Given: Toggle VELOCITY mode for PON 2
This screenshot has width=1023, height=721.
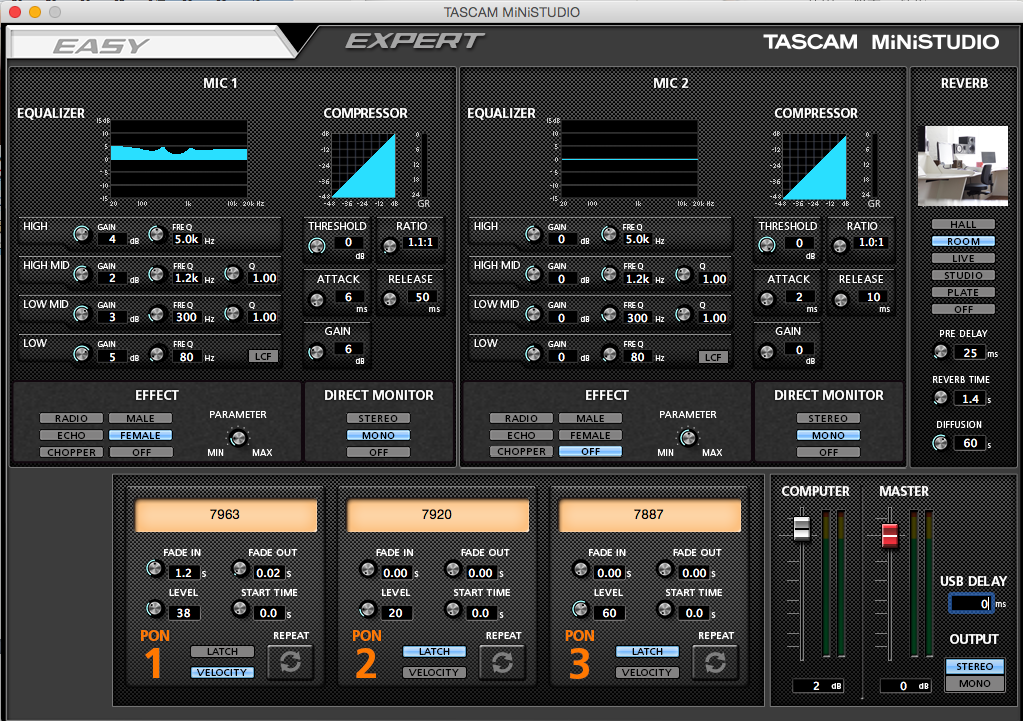Looking at the screenshot, I should 435,672.
